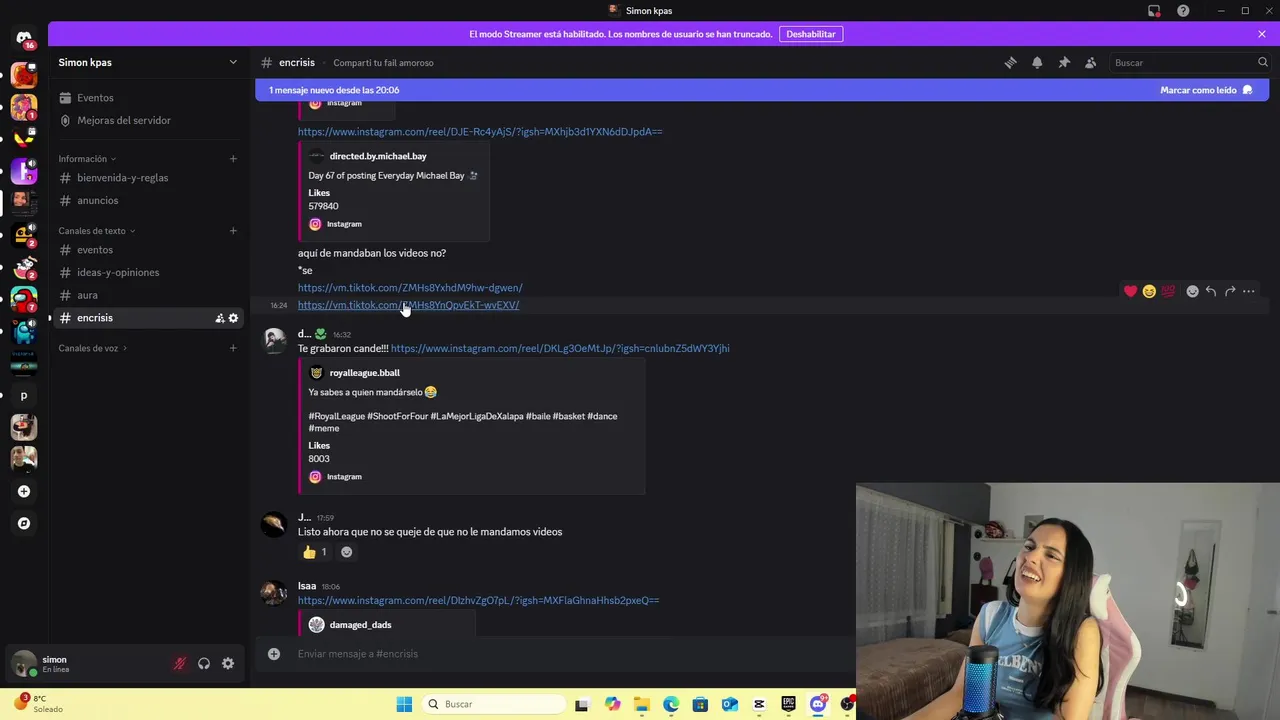Open bienvenida-y-reglas channel

tap(148, 178)
